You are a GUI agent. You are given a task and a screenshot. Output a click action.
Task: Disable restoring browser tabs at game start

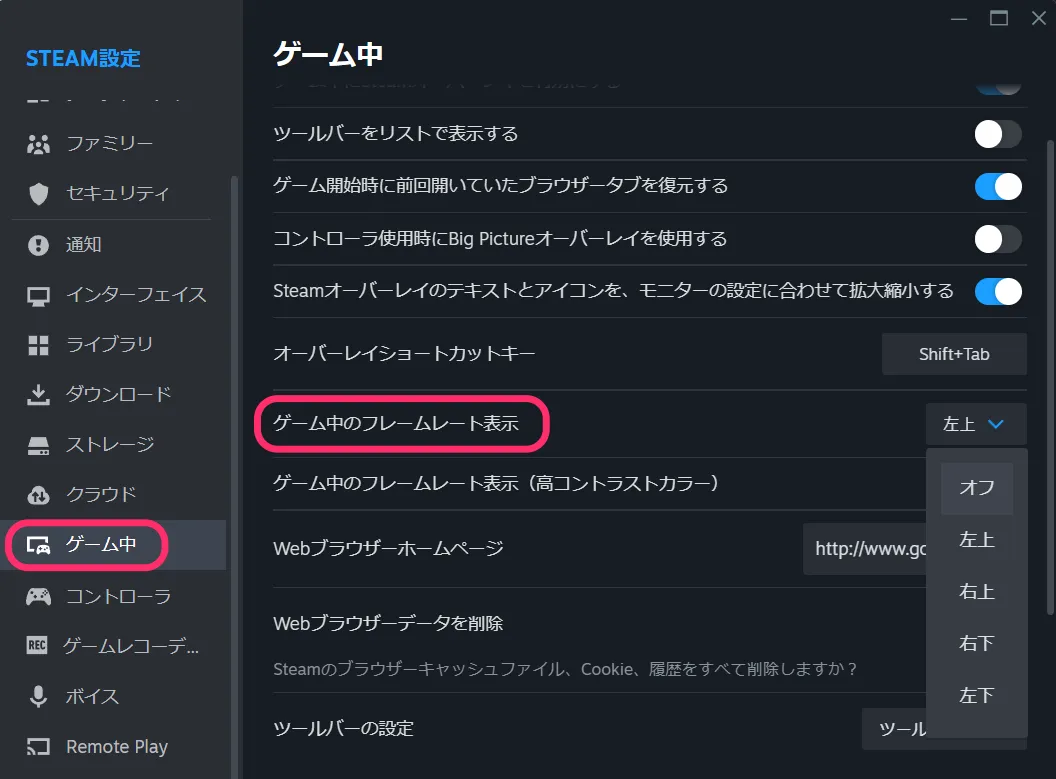pos(996,186)
